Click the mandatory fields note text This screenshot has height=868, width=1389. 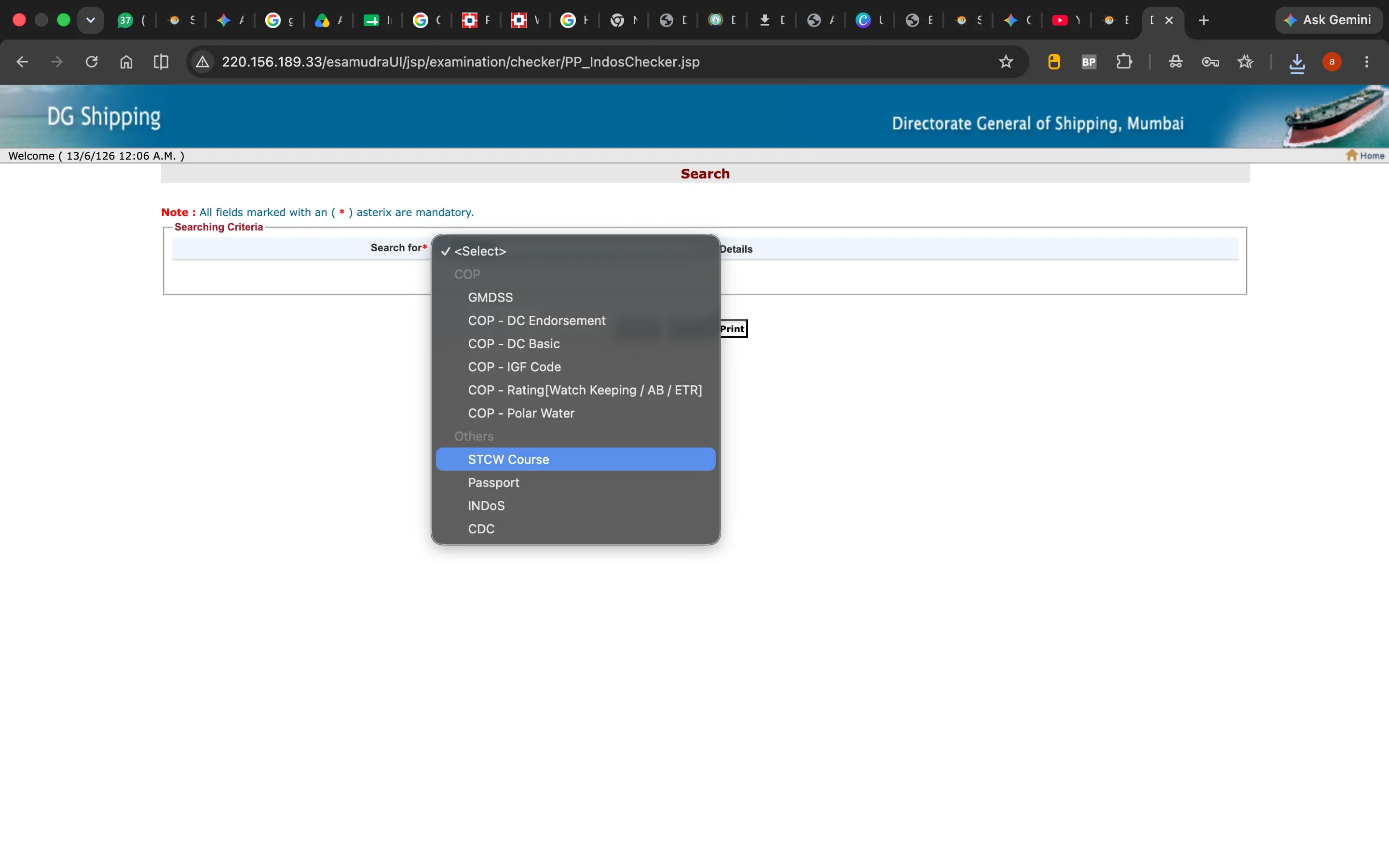tap(317, 212)
